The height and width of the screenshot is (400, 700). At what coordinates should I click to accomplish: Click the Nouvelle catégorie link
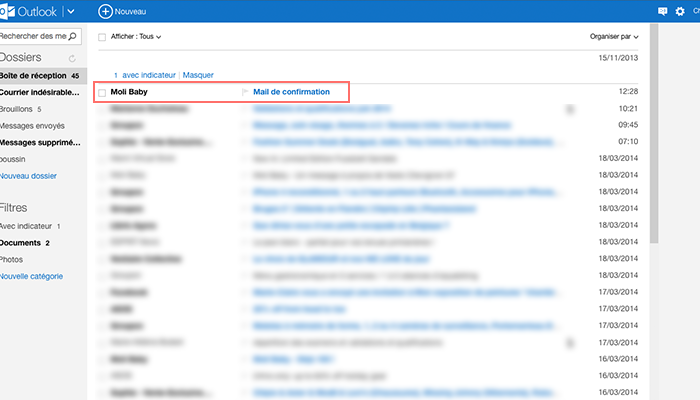tap(31, 276)
